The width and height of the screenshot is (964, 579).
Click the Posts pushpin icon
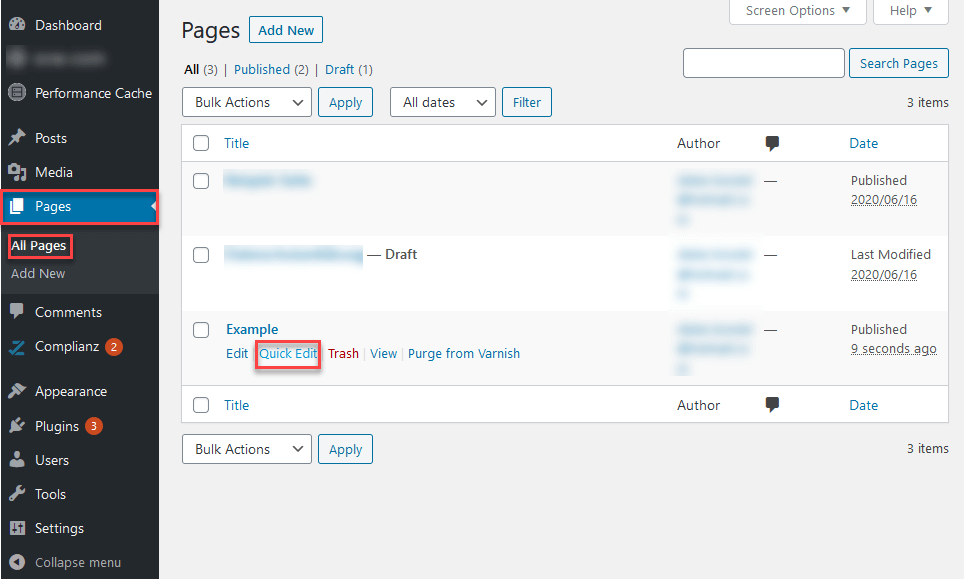tap(17, 138)
